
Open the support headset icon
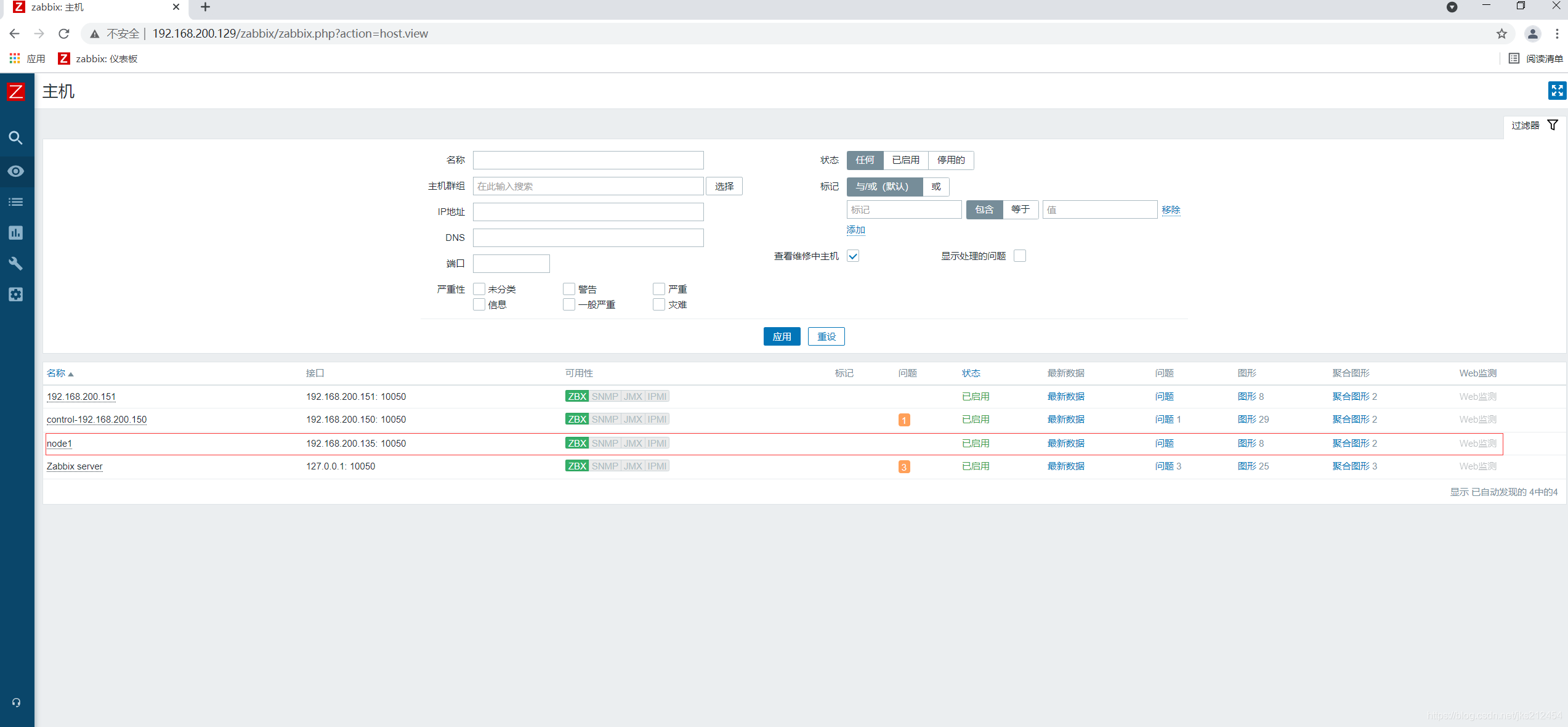(16, 702)
